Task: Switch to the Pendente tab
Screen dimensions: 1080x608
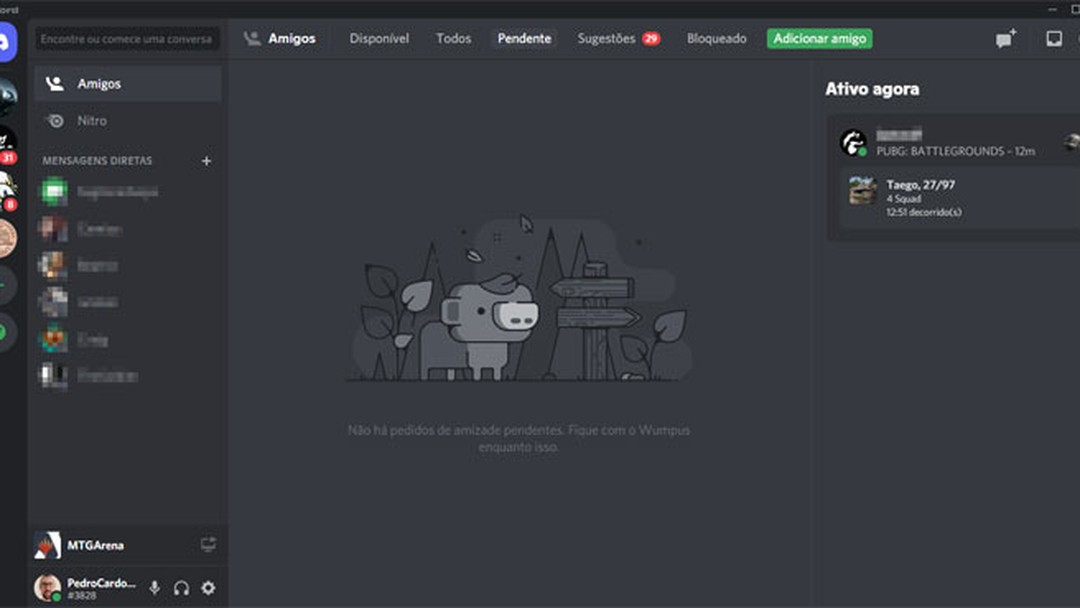Action: 524,38
